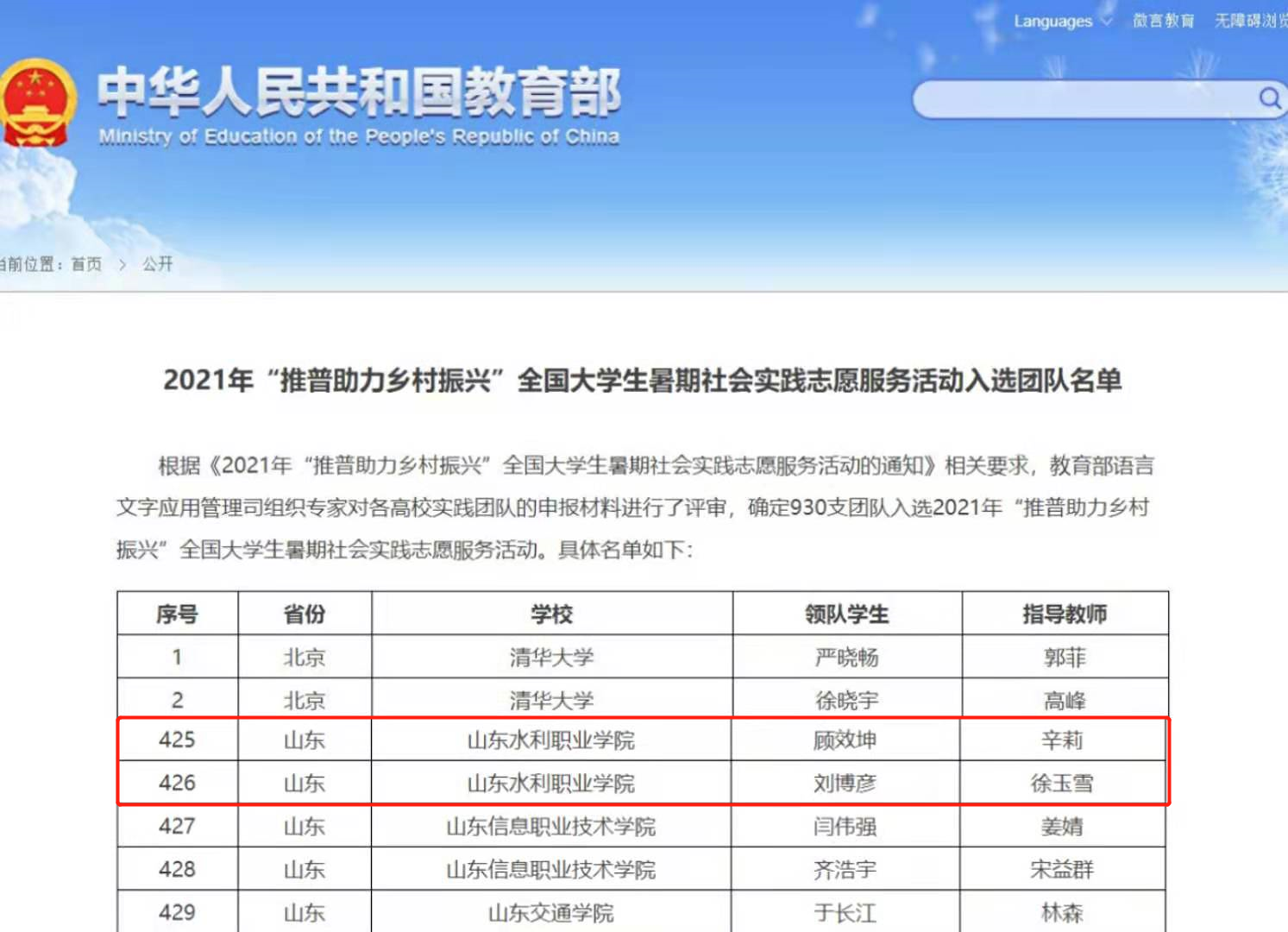Click the teacher name 徐玉雪

click(x=1062, y=784)
